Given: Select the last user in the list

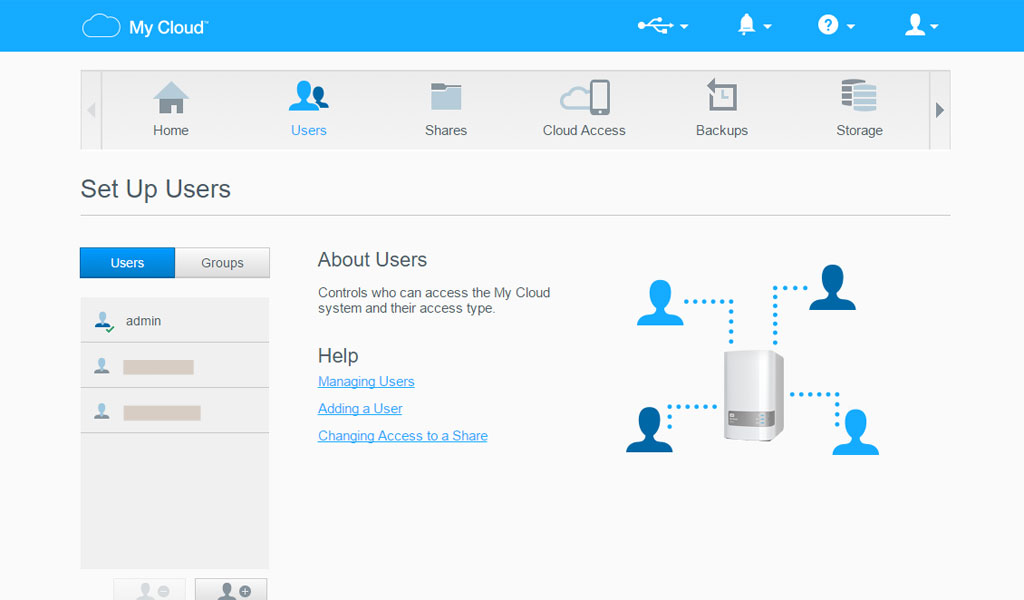Looking at the screenshot, I should tap(174, 411).
